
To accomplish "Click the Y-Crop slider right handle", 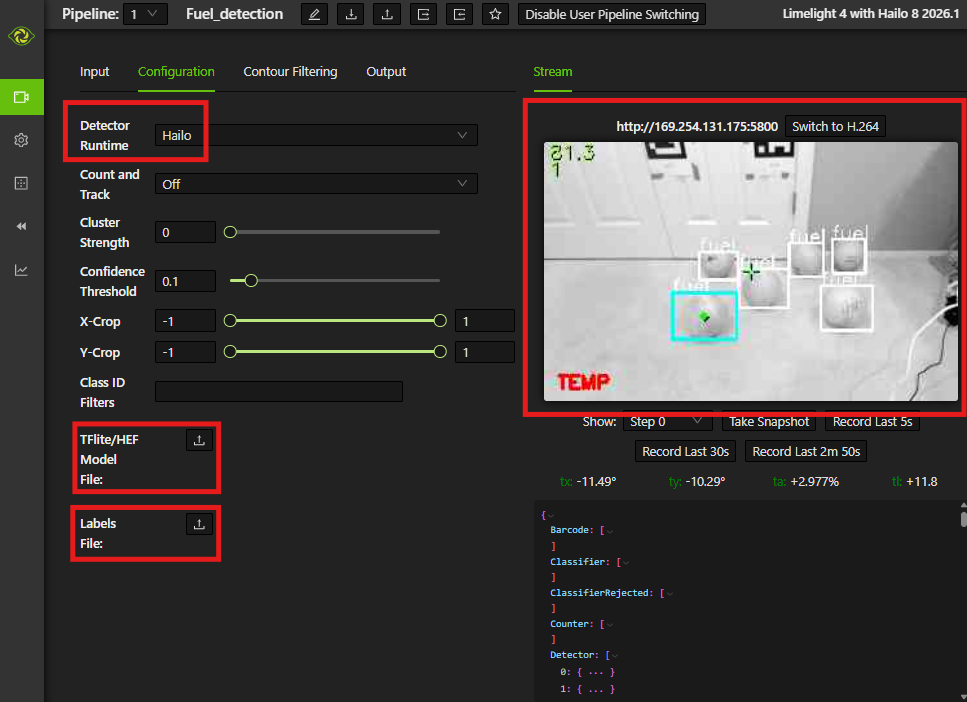I will pos(440,352).
